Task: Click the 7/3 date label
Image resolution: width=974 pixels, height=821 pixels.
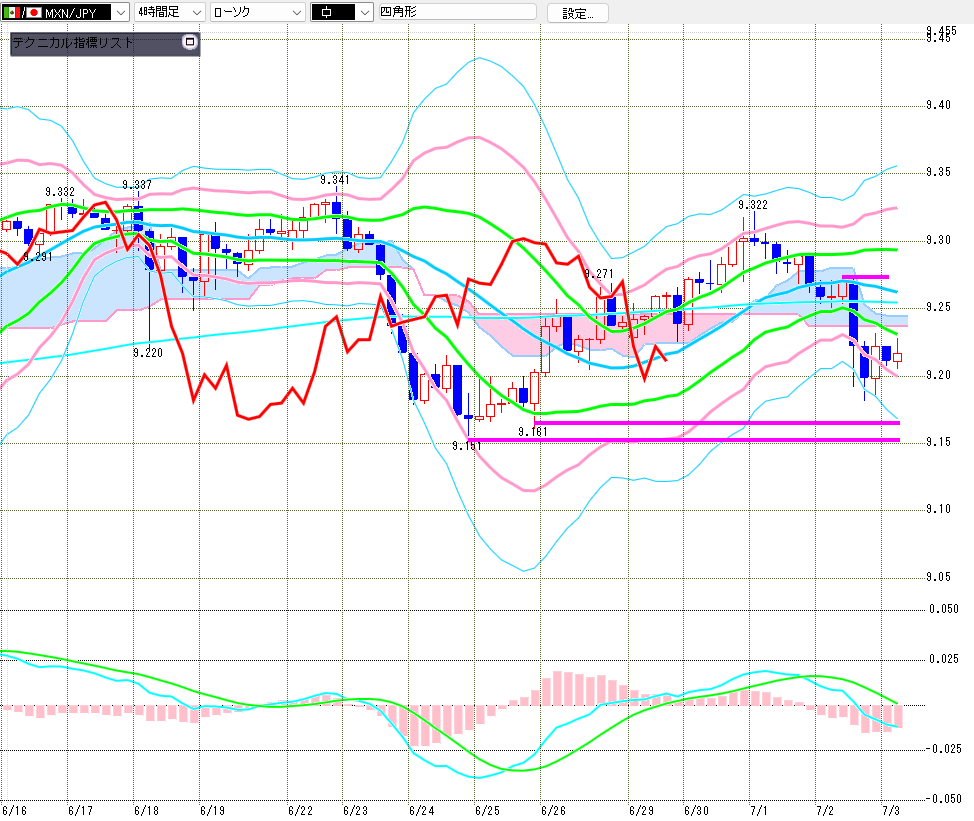Action: (x=891, y=811)
